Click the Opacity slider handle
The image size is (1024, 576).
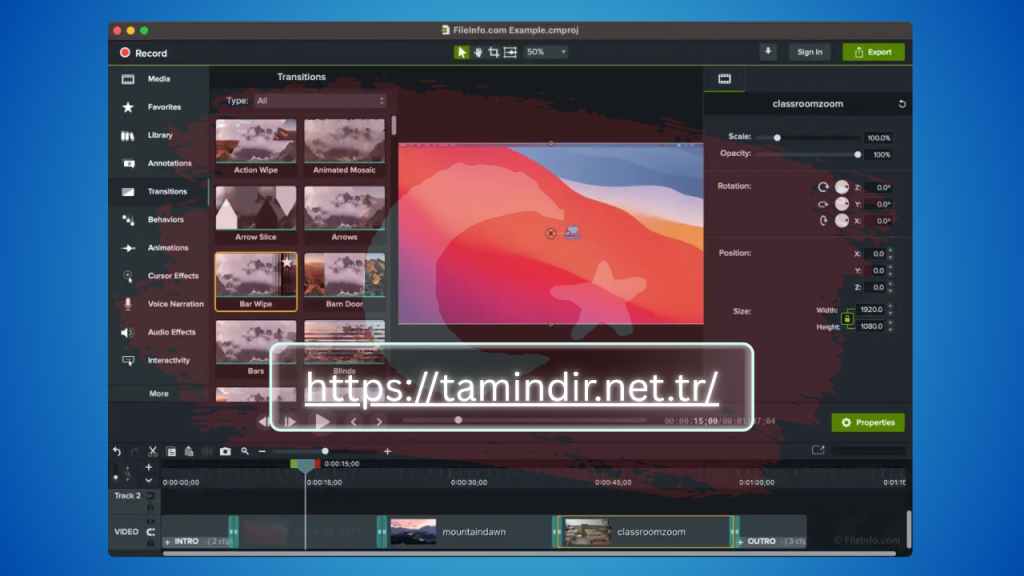857,155
